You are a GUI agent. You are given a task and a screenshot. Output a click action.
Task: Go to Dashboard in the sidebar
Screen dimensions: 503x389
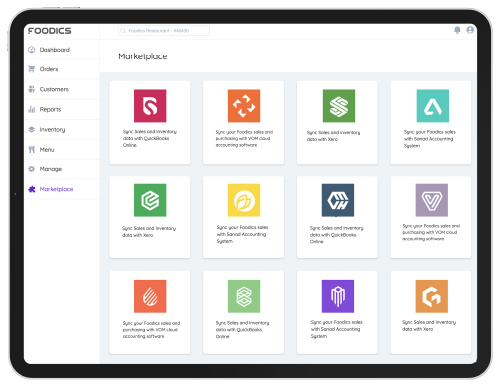[x=62, y=50]
